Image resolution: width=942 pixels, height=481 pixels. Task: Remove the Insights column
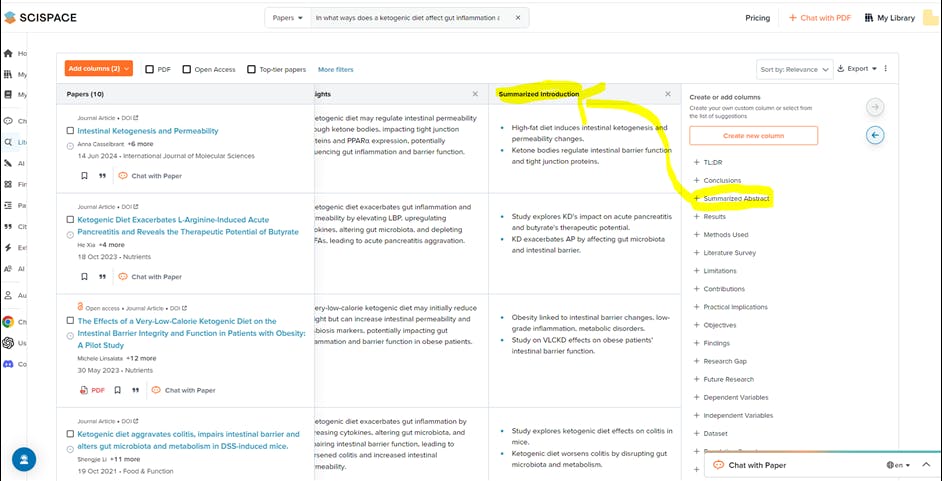(x=475, y=94)
